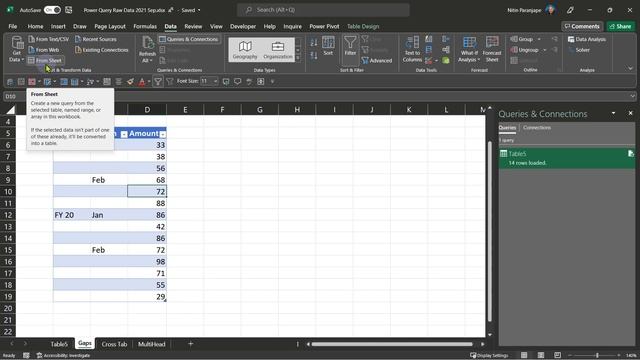Click the horizontal scrollbar
Viewport: 640px width, 360px height.
point(392,344)
